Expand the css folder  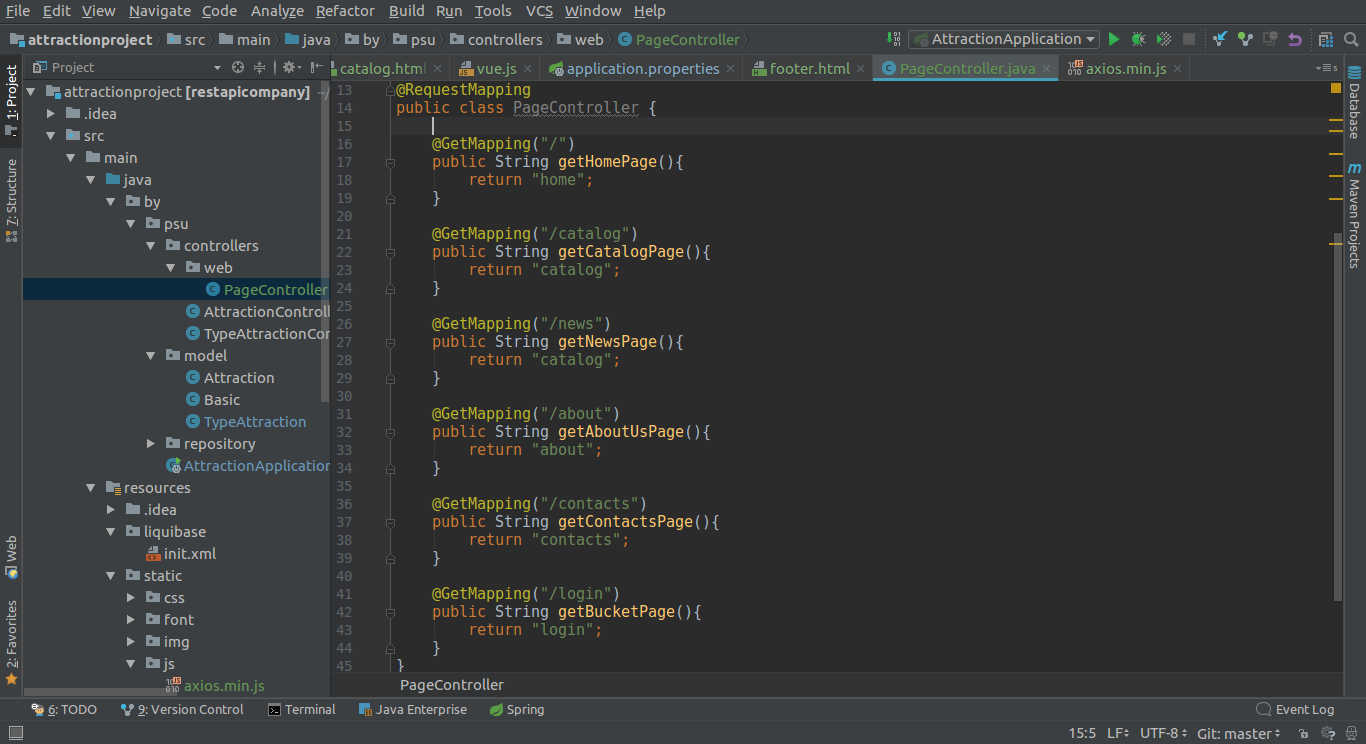(x=131, y=598)
